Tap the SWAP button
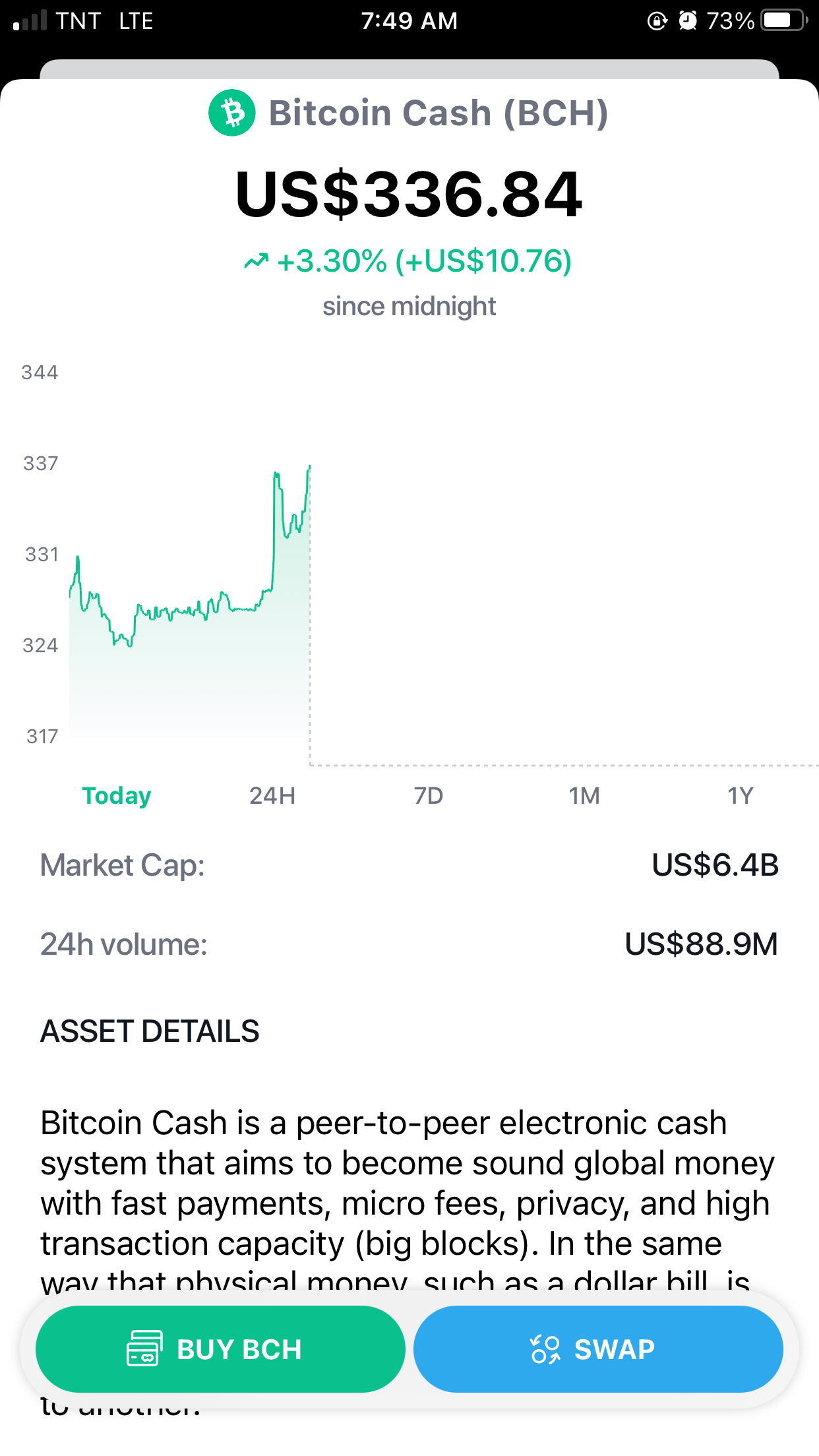 point(598,1349)
